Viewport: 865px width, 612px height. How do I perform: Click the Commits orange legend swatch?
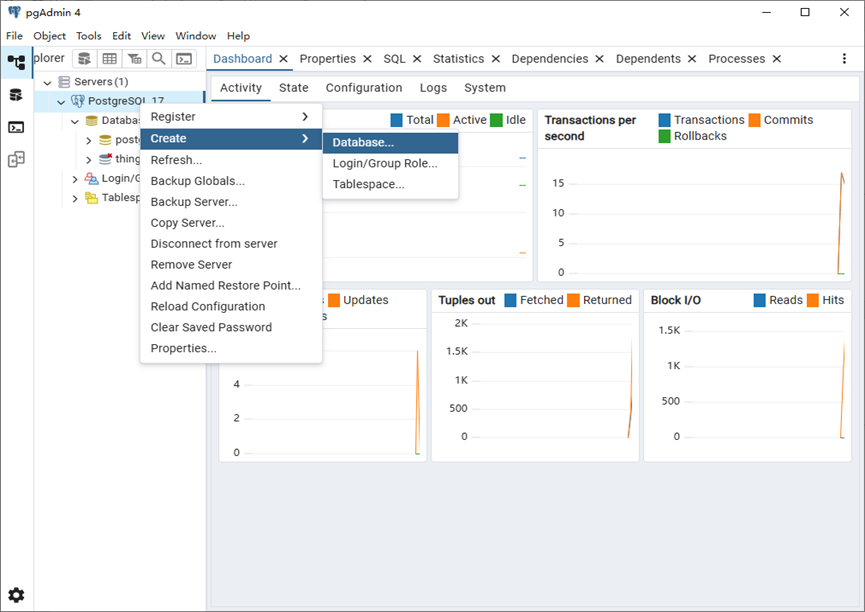(x=755, y=120)
